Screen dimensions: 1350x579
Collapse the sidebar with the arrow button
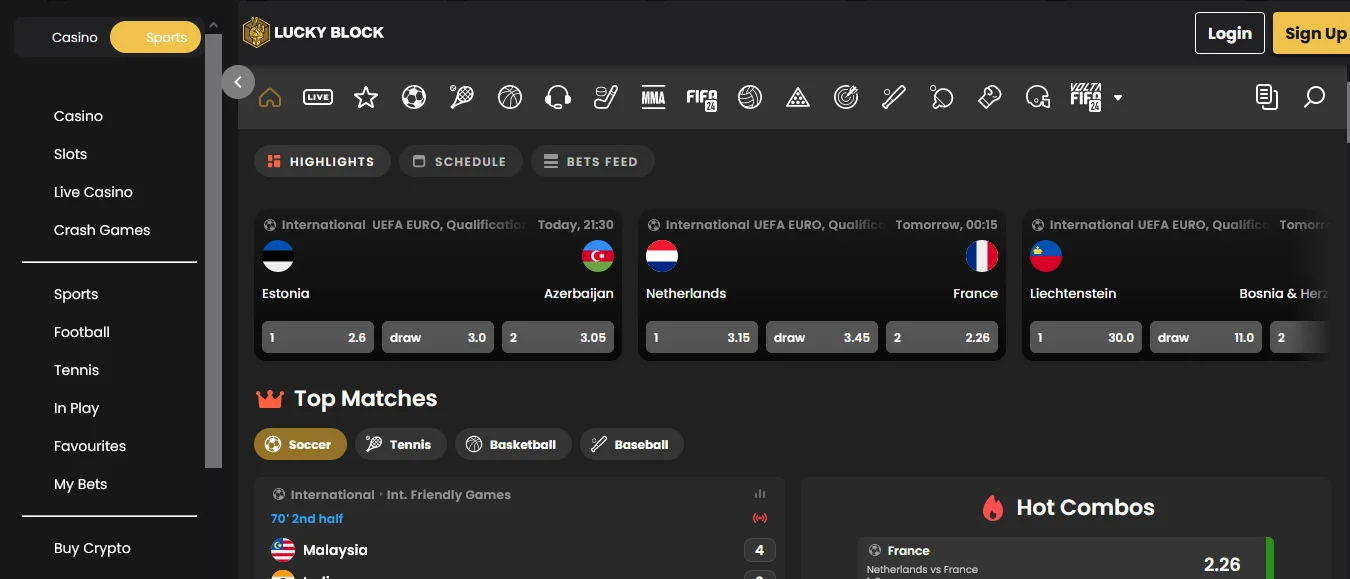(238, 82)
